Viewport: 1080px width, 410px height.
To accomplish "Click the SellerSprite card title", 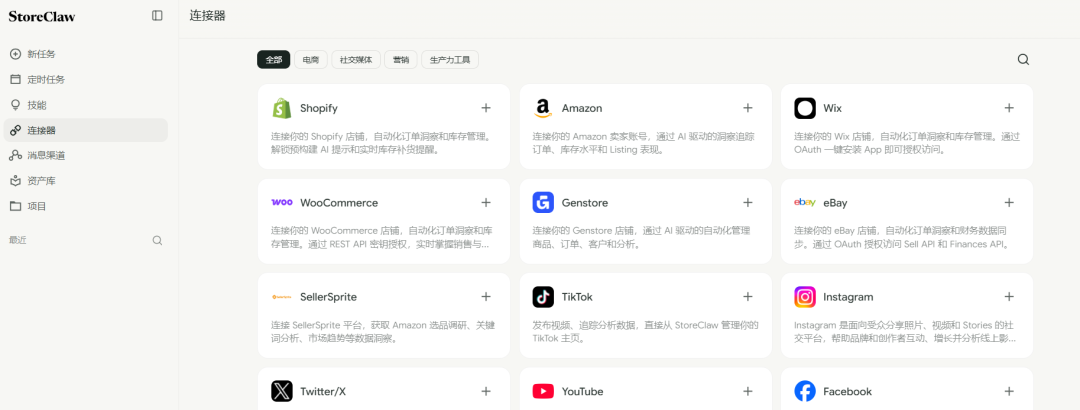I will click(x=329, y=297).
